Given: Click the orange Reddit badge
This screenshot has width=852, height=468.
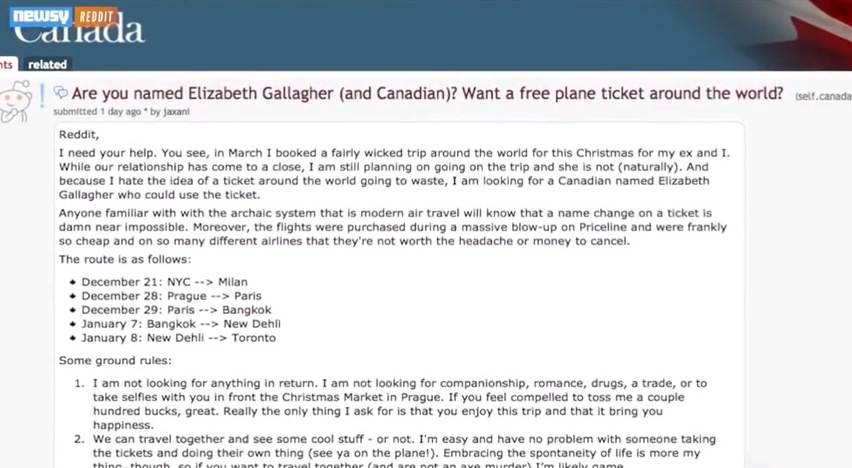Looking at the screenshot, I should click(96, 17).
